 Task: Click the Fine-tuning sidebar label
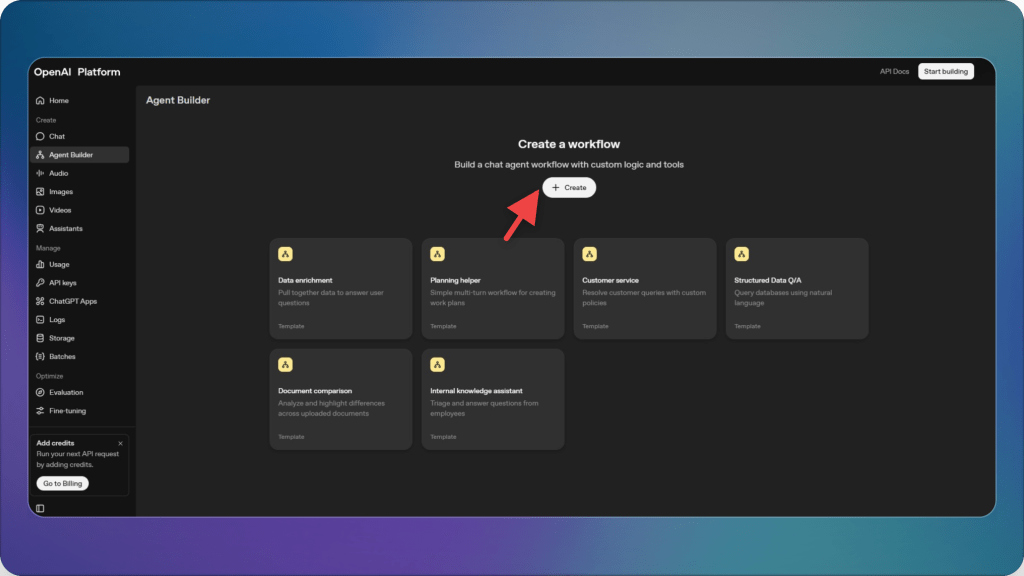tap(67, 411)
